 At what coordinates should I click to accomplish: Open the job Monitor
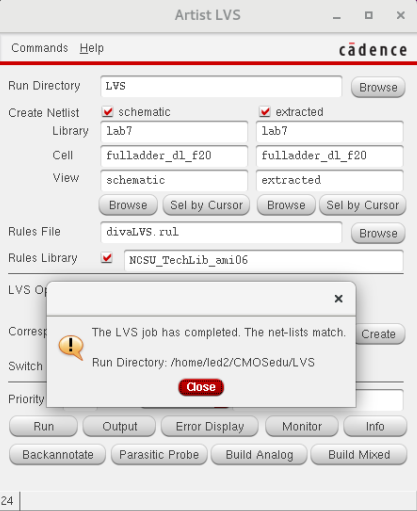click(302, 426)
